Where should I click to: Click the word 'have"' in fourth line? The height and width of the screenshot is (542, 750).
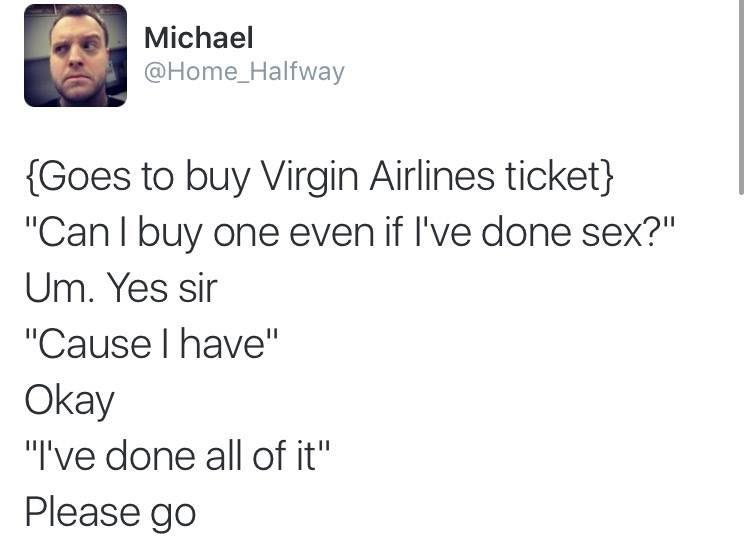pos(229,343)
